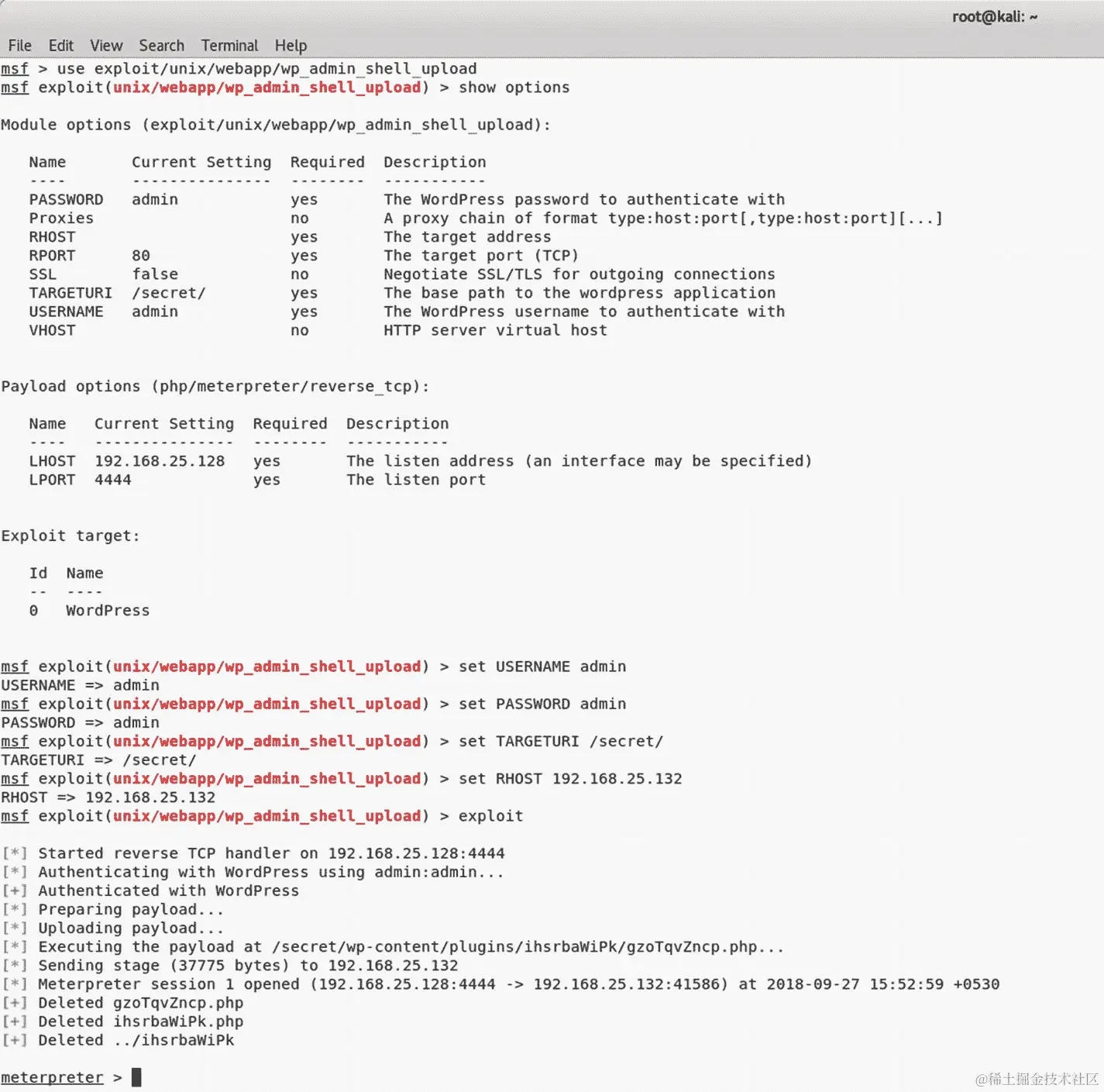Click 'Deleted gzoTqvZncp.php' line
Screen dimensions: 1104x1092
point(122,1003)
